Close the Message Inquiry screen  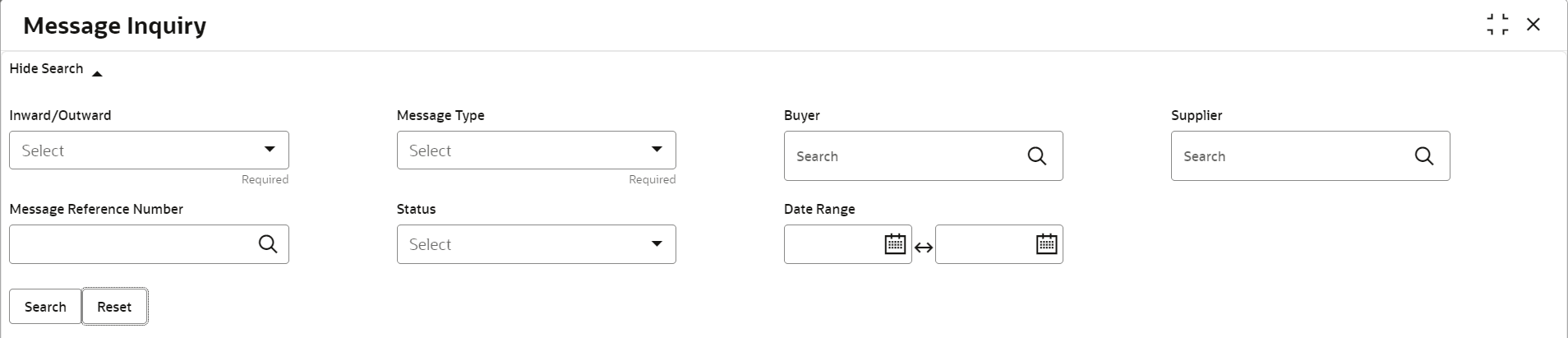pyautogui.click(x=1533, y=25)
